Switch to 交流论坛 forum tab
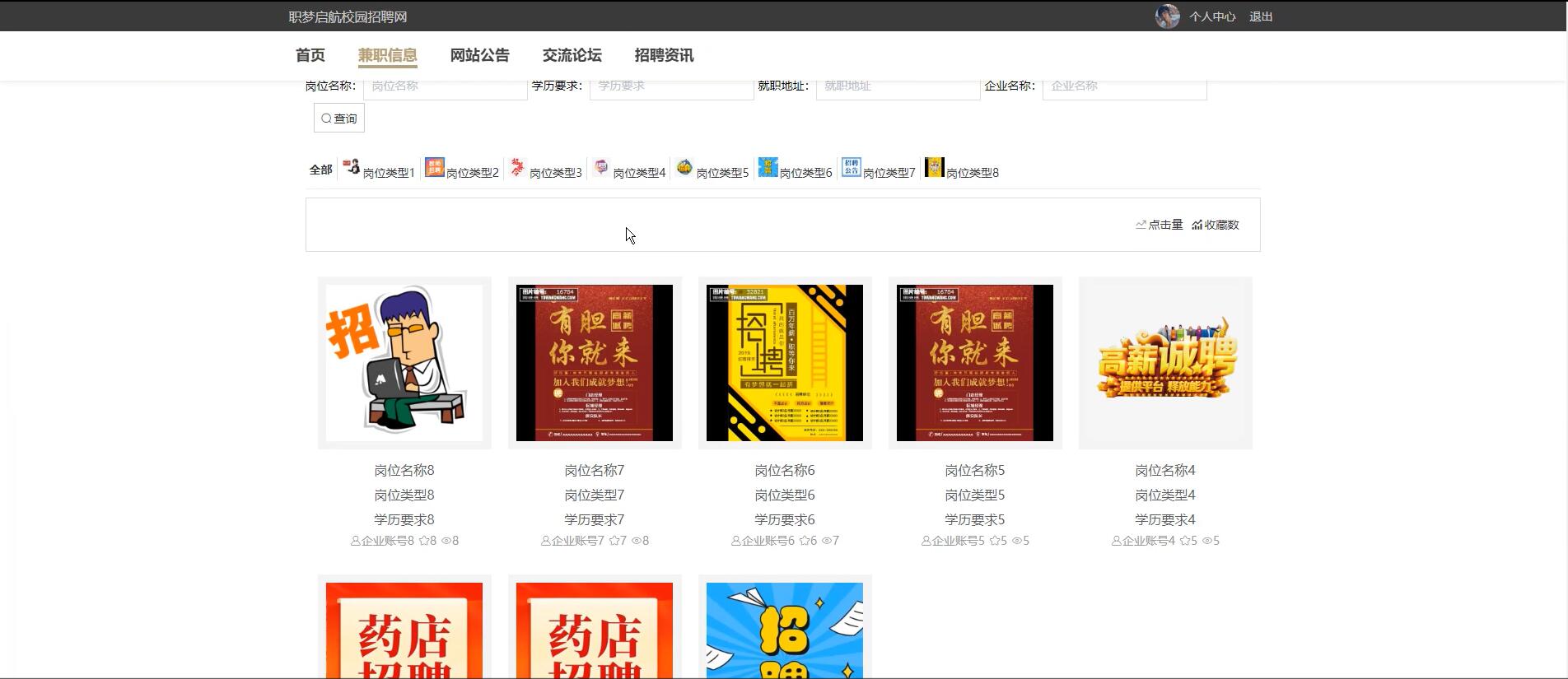The image size is (1568, 679). 572,55
